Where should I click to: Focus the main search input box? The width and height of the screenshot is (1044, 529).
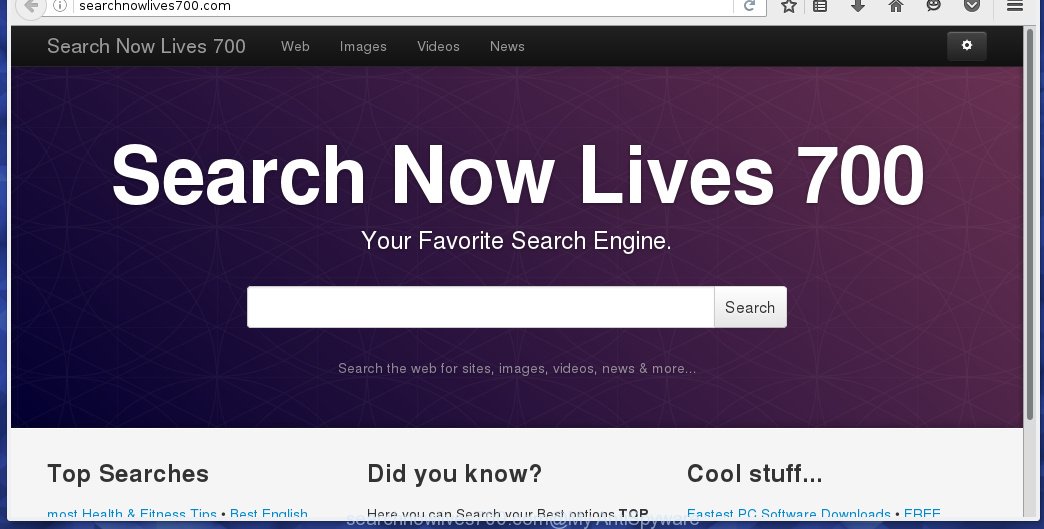(x=481, y=307)
